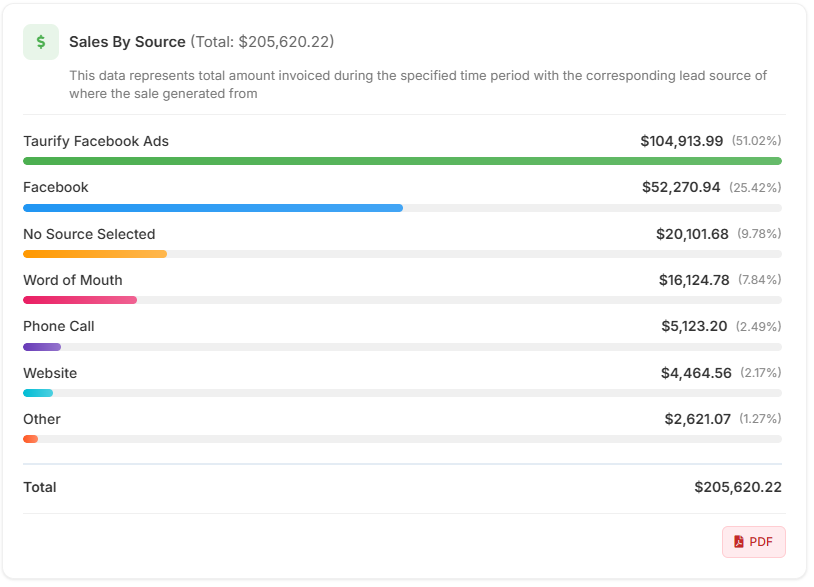Click the teal Website progress bar
814x587 pixels.
coord(38,393)
